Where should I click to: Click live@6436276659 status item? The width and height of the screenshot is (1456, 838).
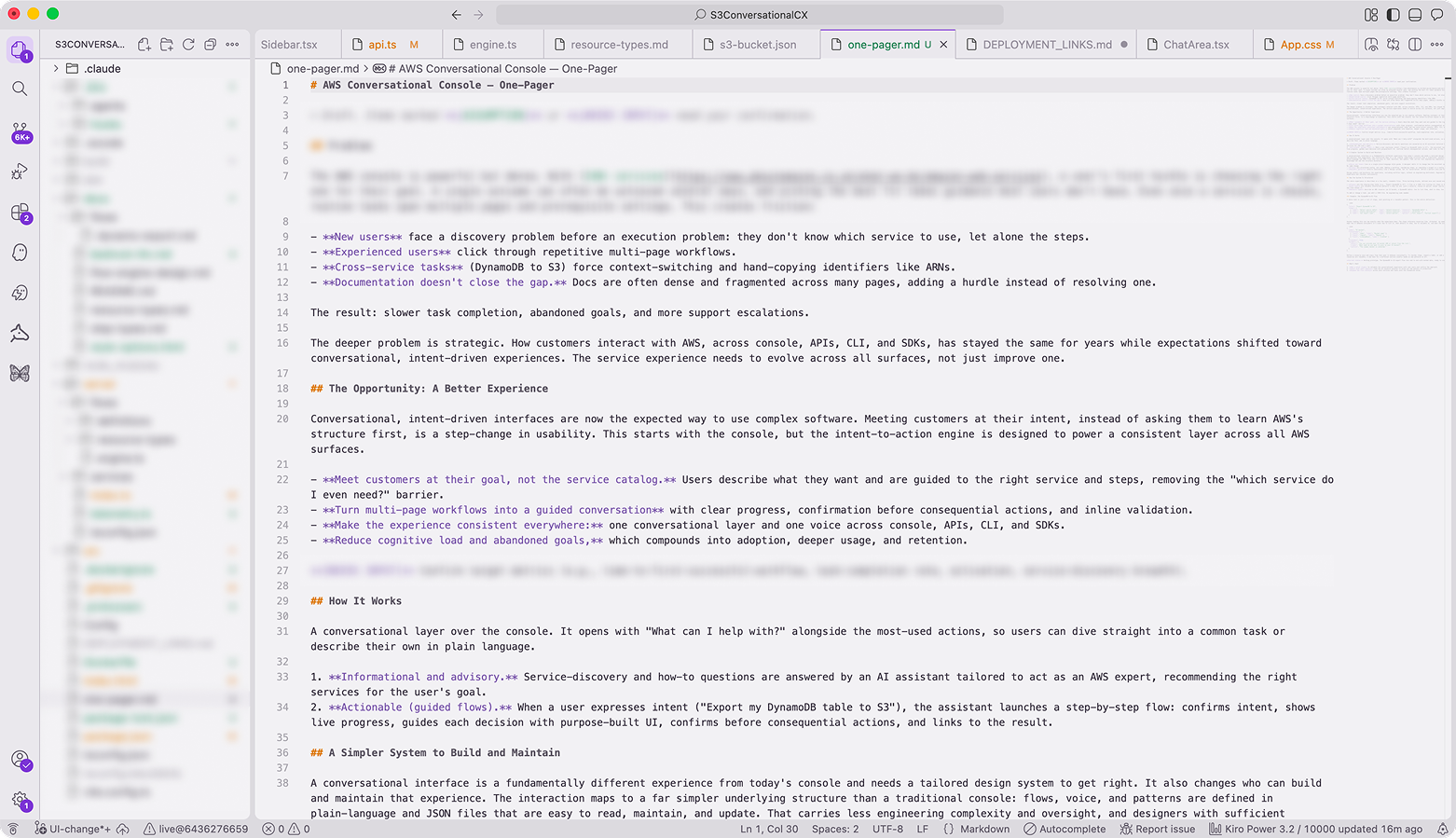coord(196,829)
